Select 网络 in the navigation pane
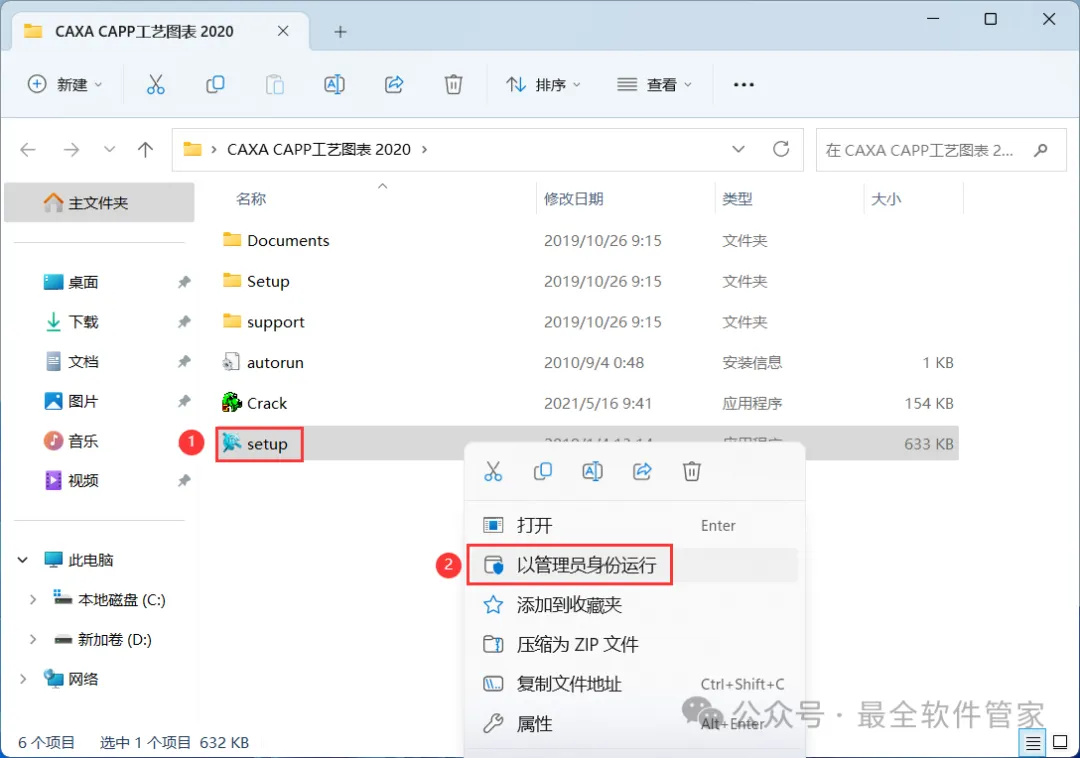Image resolution: width=1080 pixels, height=758 pixels. pyautogui.click(x=71, y=680)
